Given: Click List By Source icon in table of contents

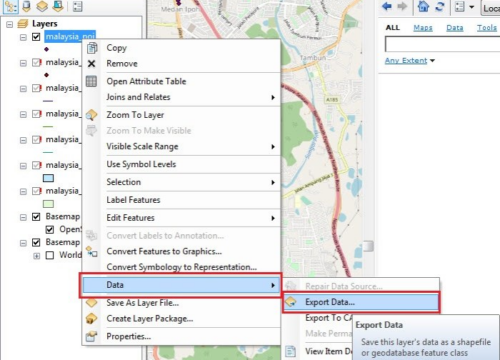Looking at the screenshot, I should pos(27,6).
